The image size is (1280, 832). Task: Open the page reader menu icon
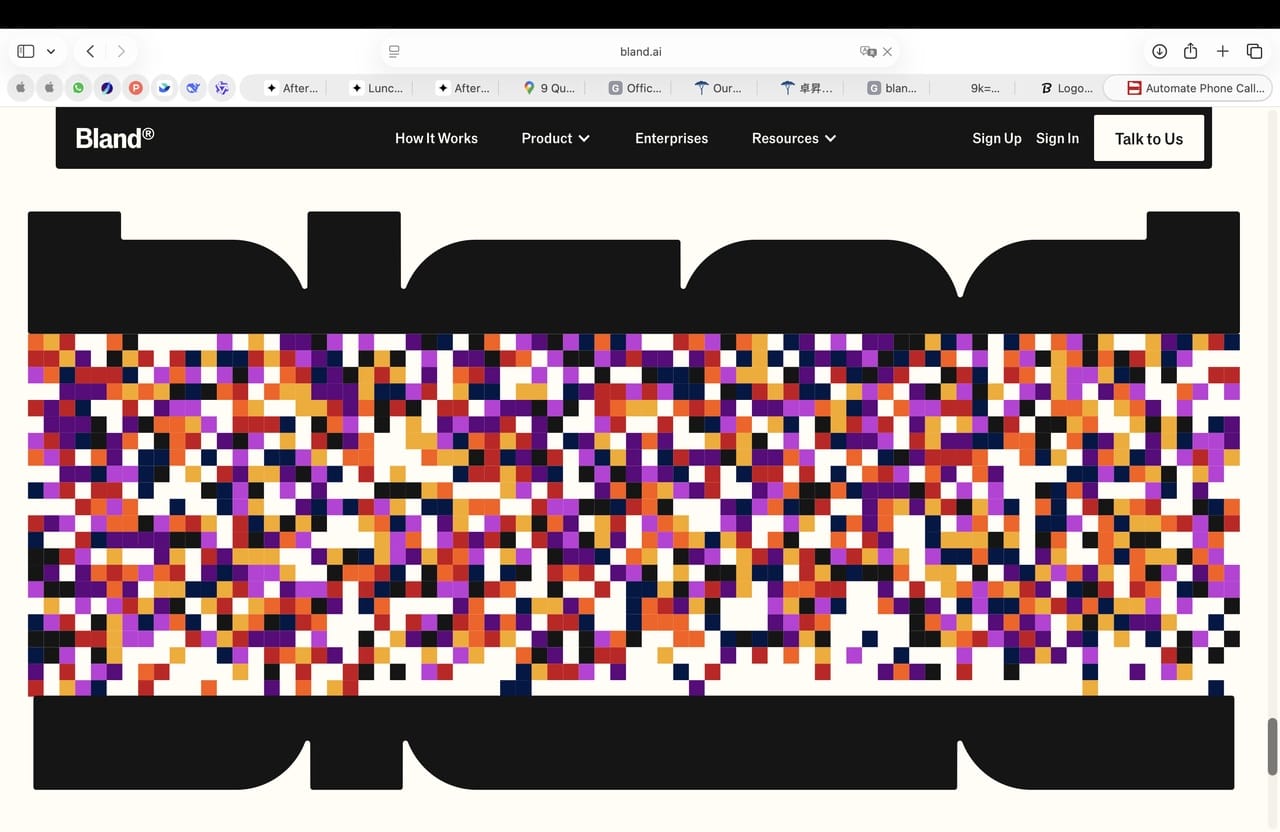(x=394, y=51)
